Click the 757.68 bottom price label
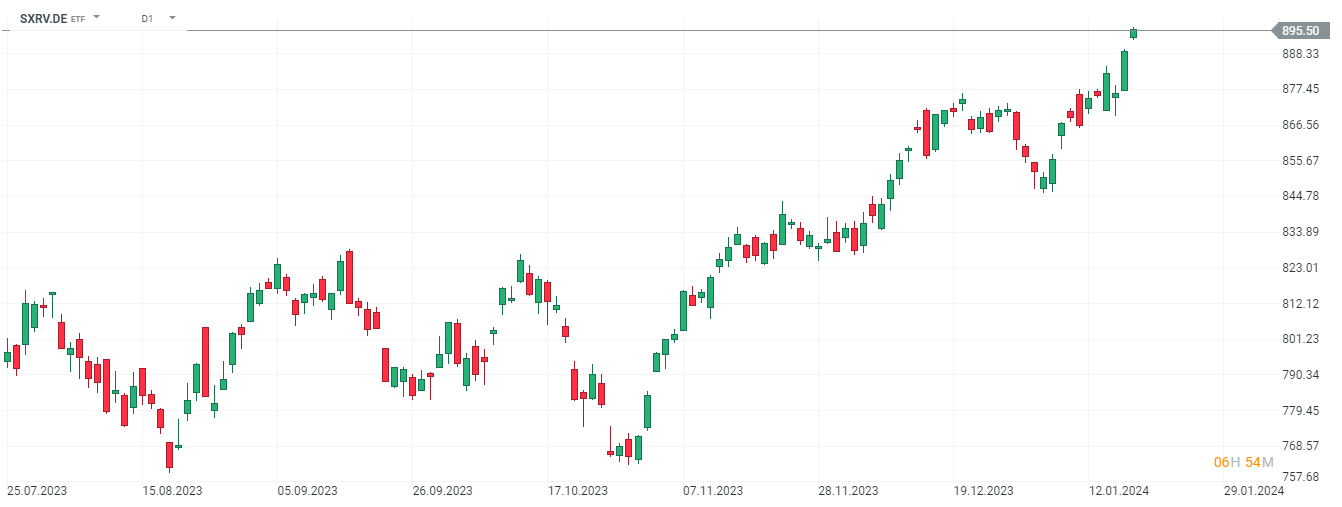 pyautogui.click(x=1301, y=481)
